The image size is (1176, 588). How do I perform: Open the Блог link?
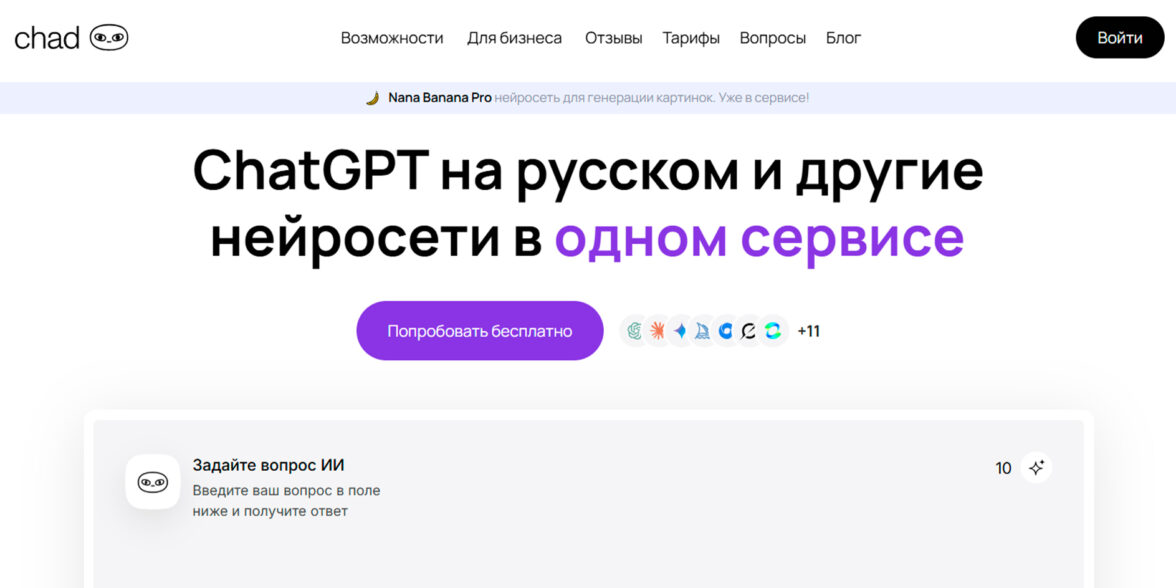pos(844,38)
